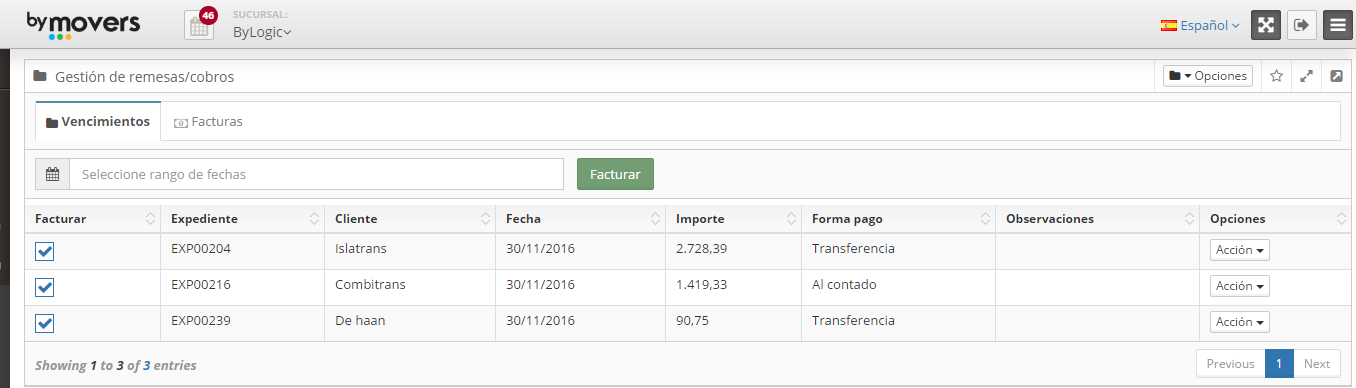Open Acción dropdown for Islatrans row
The image size is (1356, 388).
pyautogui.click(x=1239, y=250)
